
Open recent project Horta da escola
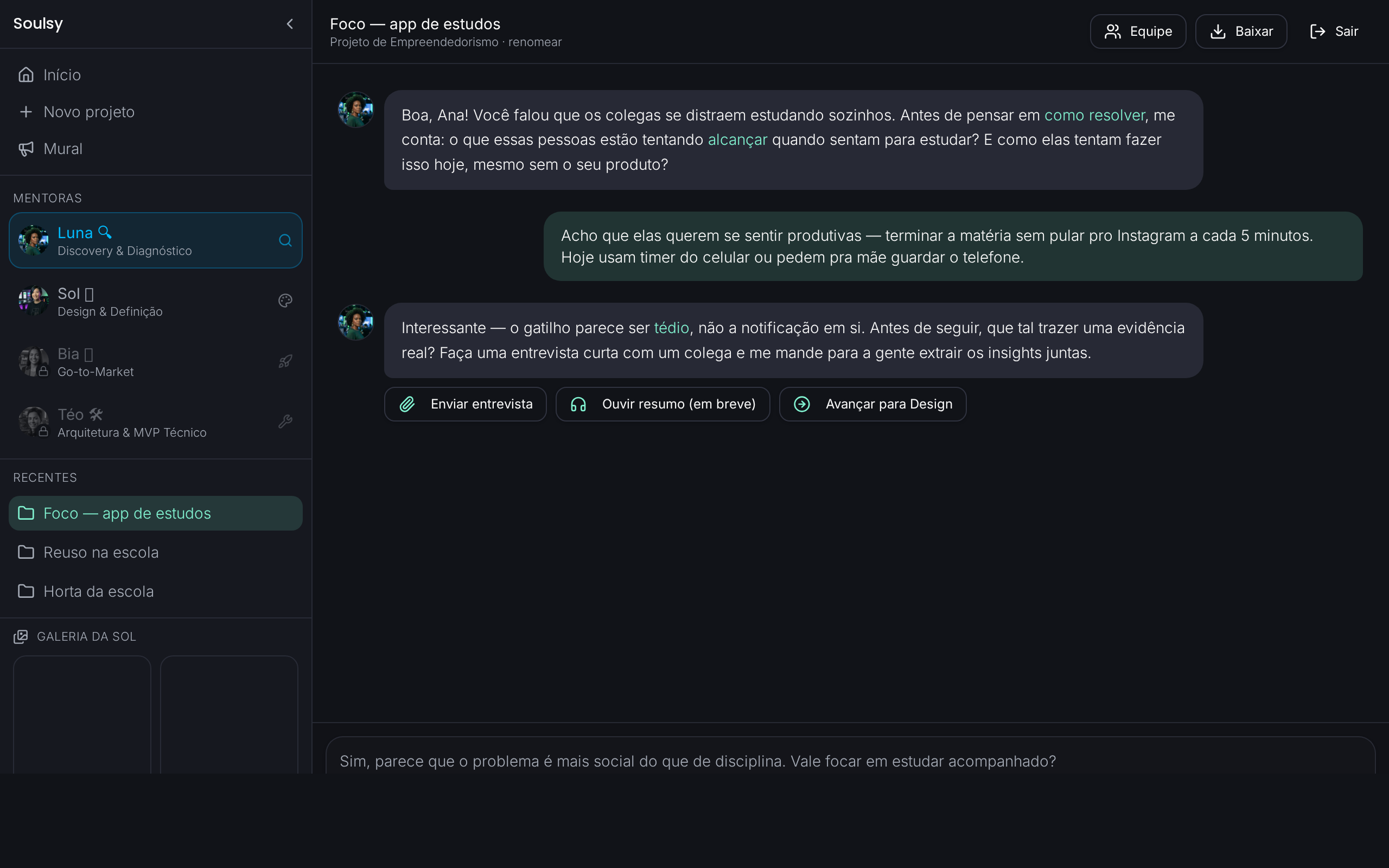156,591
